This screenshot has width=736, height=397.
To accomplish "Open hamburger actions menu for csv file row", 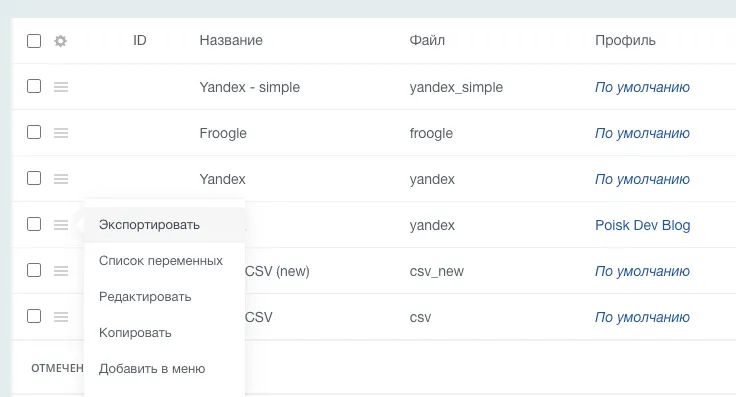I will [61, 317].
